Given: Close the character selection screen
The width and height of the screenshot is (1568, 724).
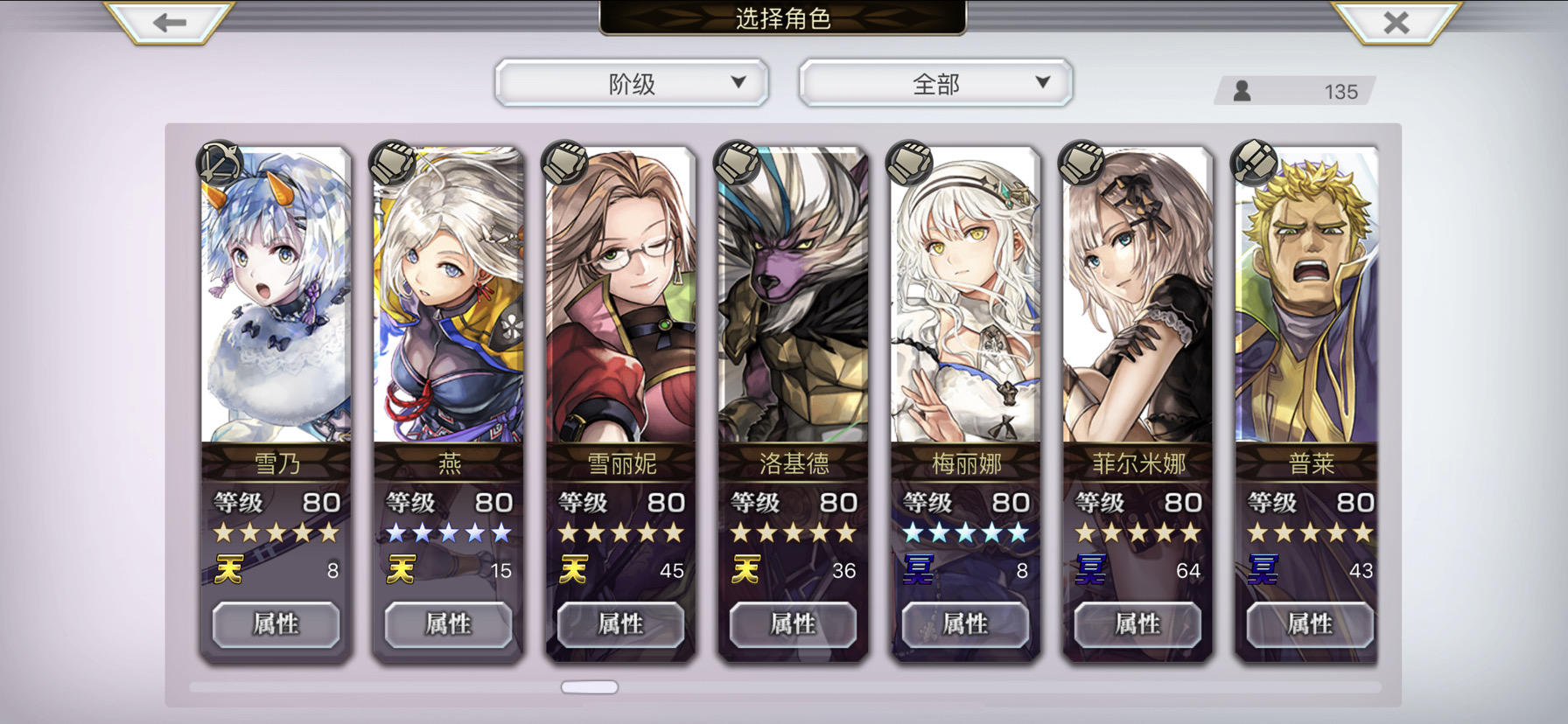Looking at the screenshot, I should pyautogui.click(x=1396, y=22).
